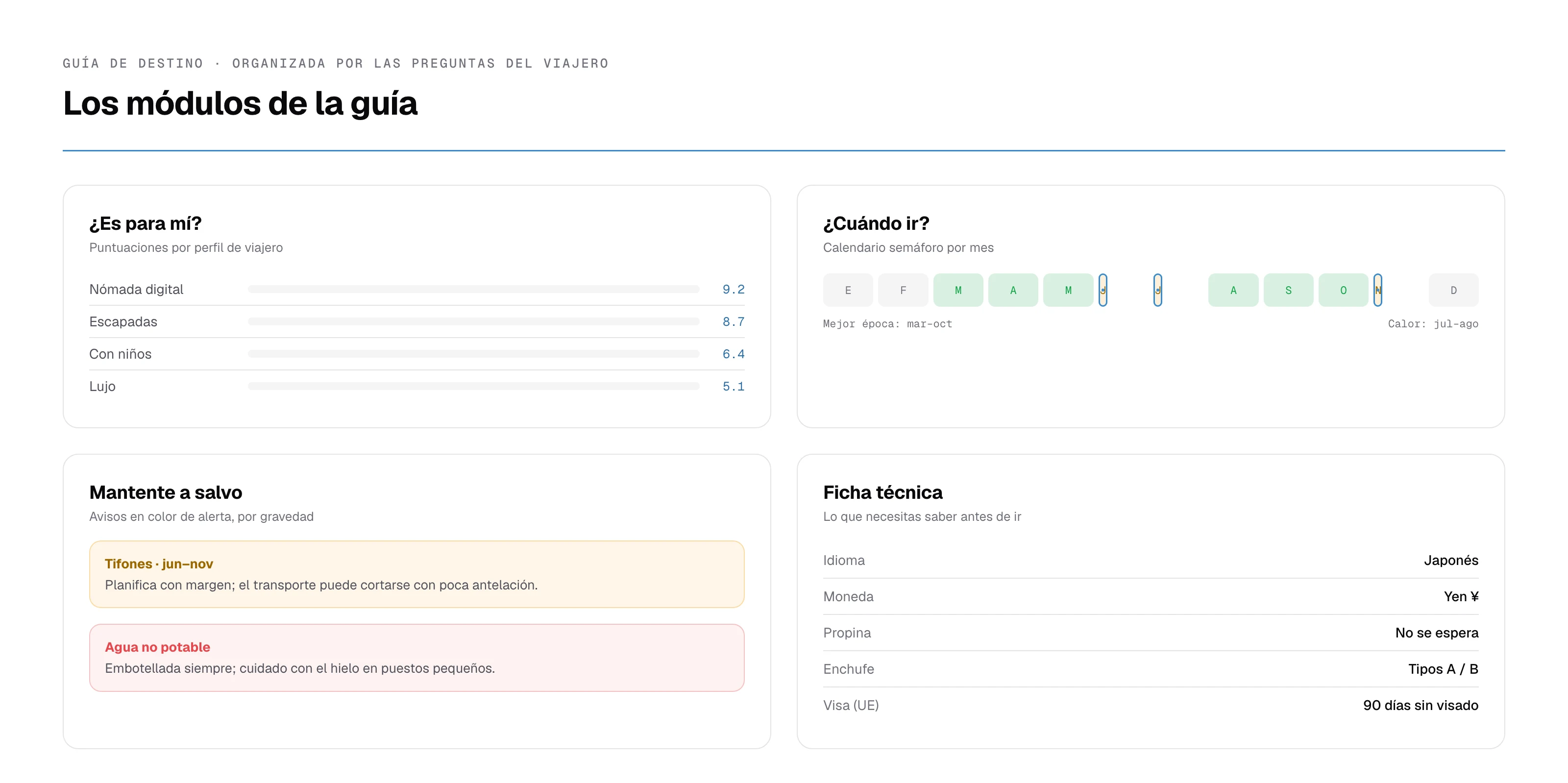Click the Visa (UE) 90 días row

pos(1151,705)
